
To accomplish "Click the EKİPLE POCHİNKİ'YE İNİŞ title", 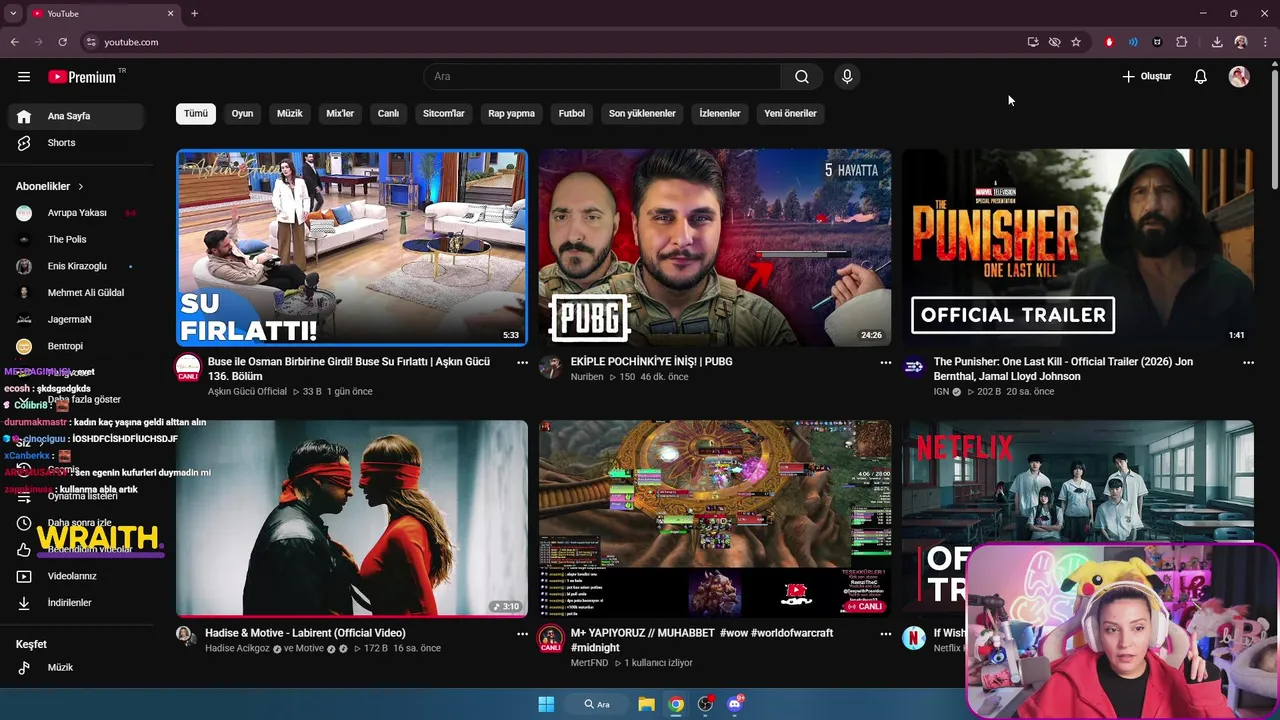I will coord(651,362).
